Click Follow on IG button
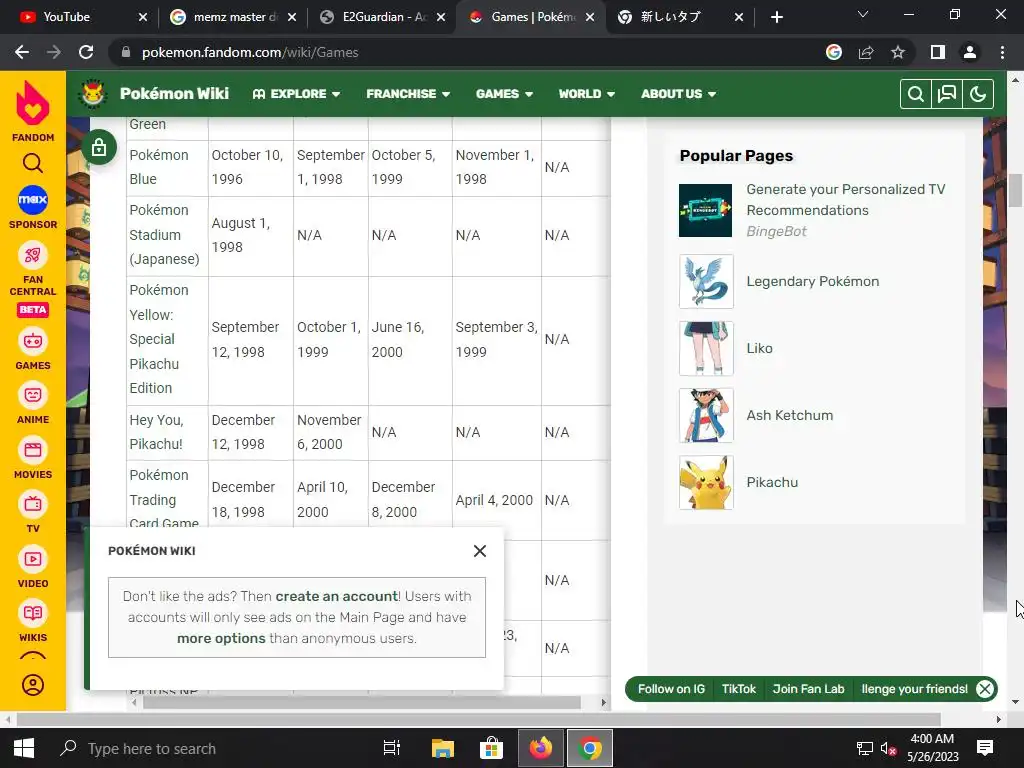Viewport: 1024px width, 768px height. [671, 689]
